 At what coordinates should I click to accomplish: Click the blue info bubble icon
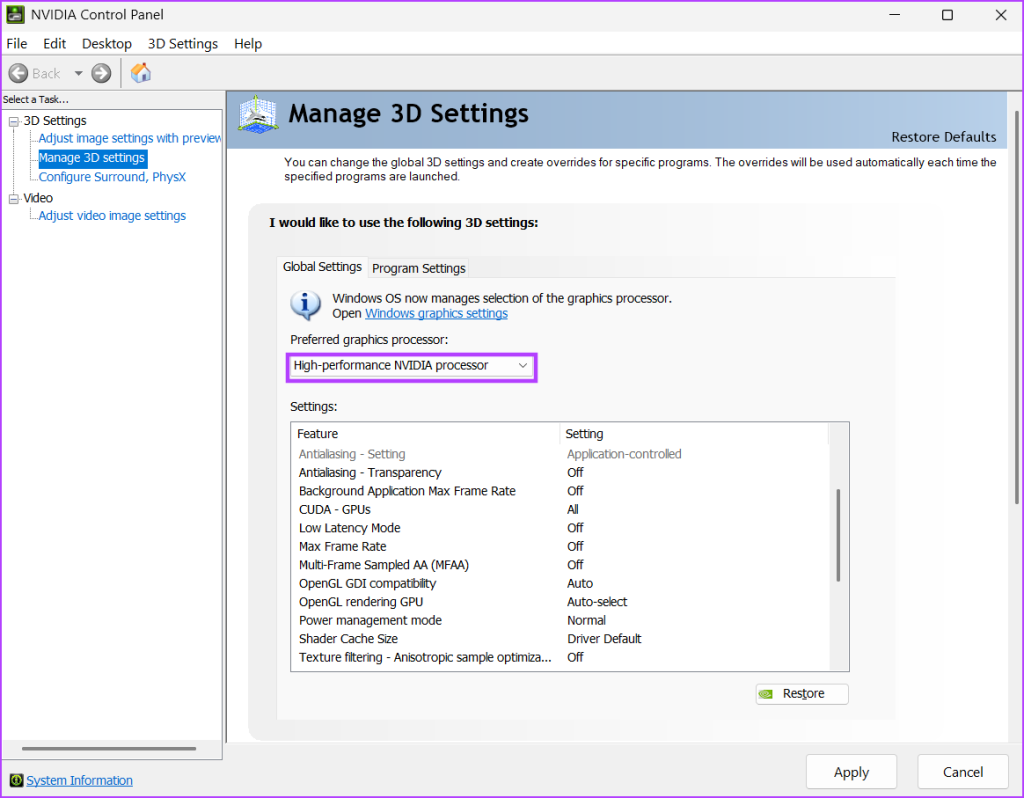click(x=305, y=305)
